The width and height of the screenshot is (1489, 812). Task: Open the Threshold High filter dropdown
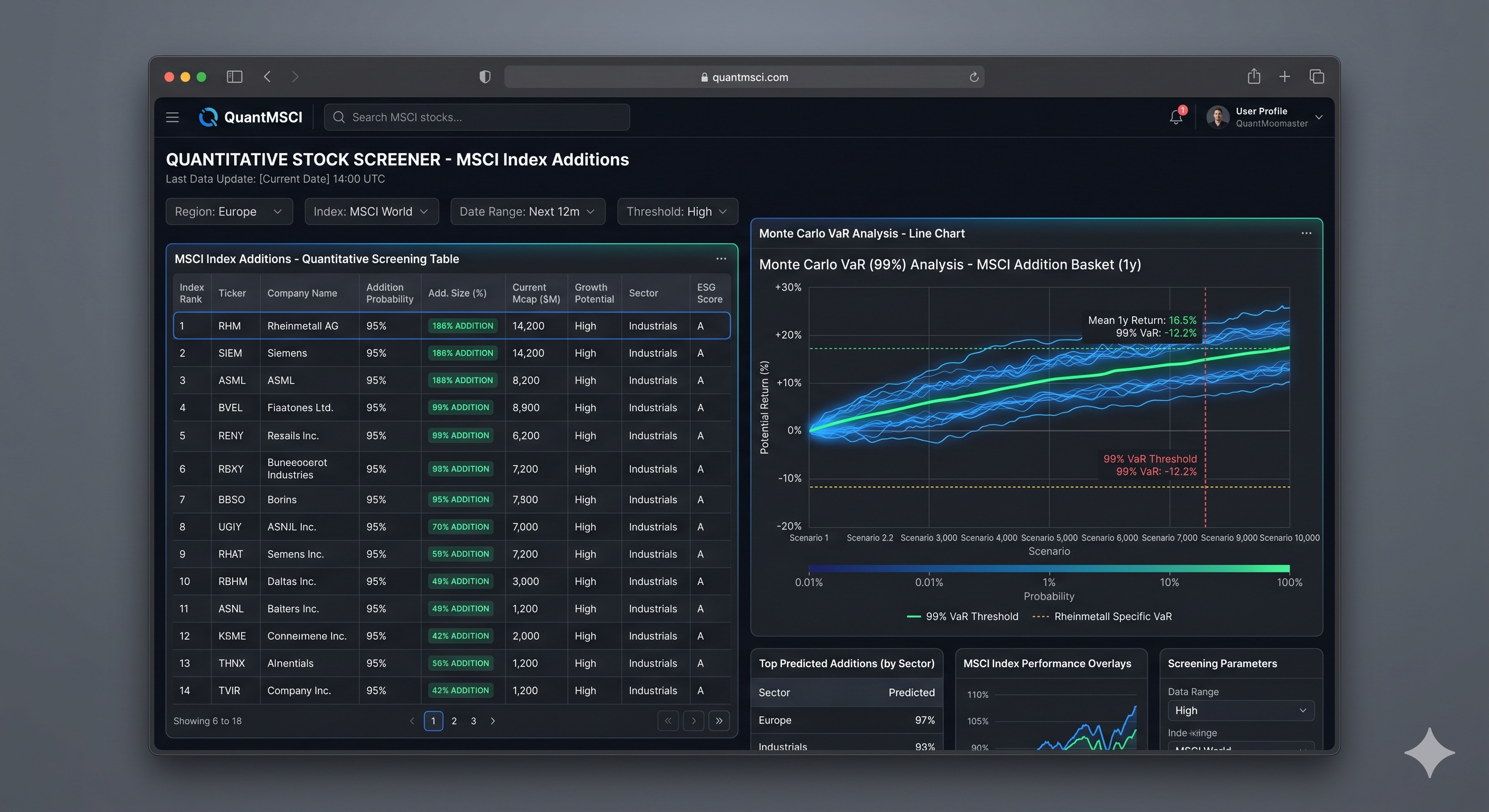coord(676,211)
